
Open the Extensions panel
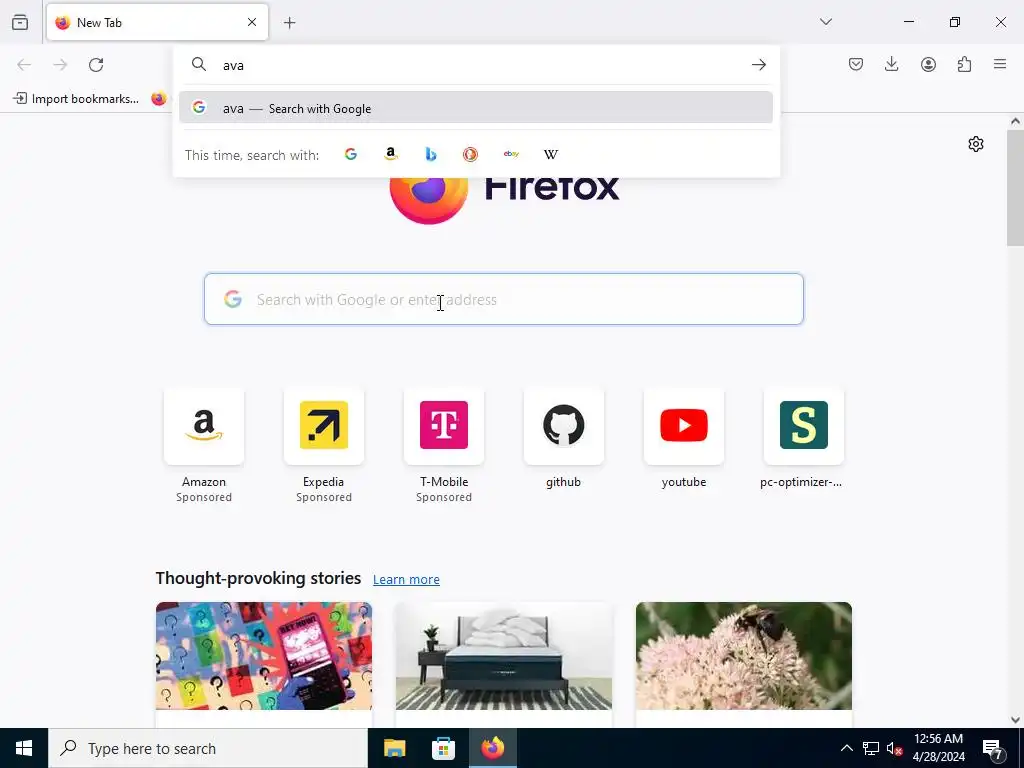point(965,64)
